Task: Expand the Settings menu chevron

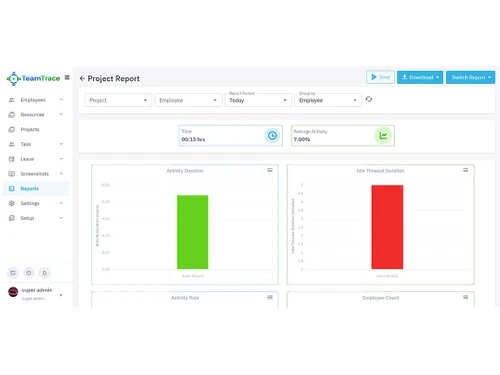Action: pos(61,203)
